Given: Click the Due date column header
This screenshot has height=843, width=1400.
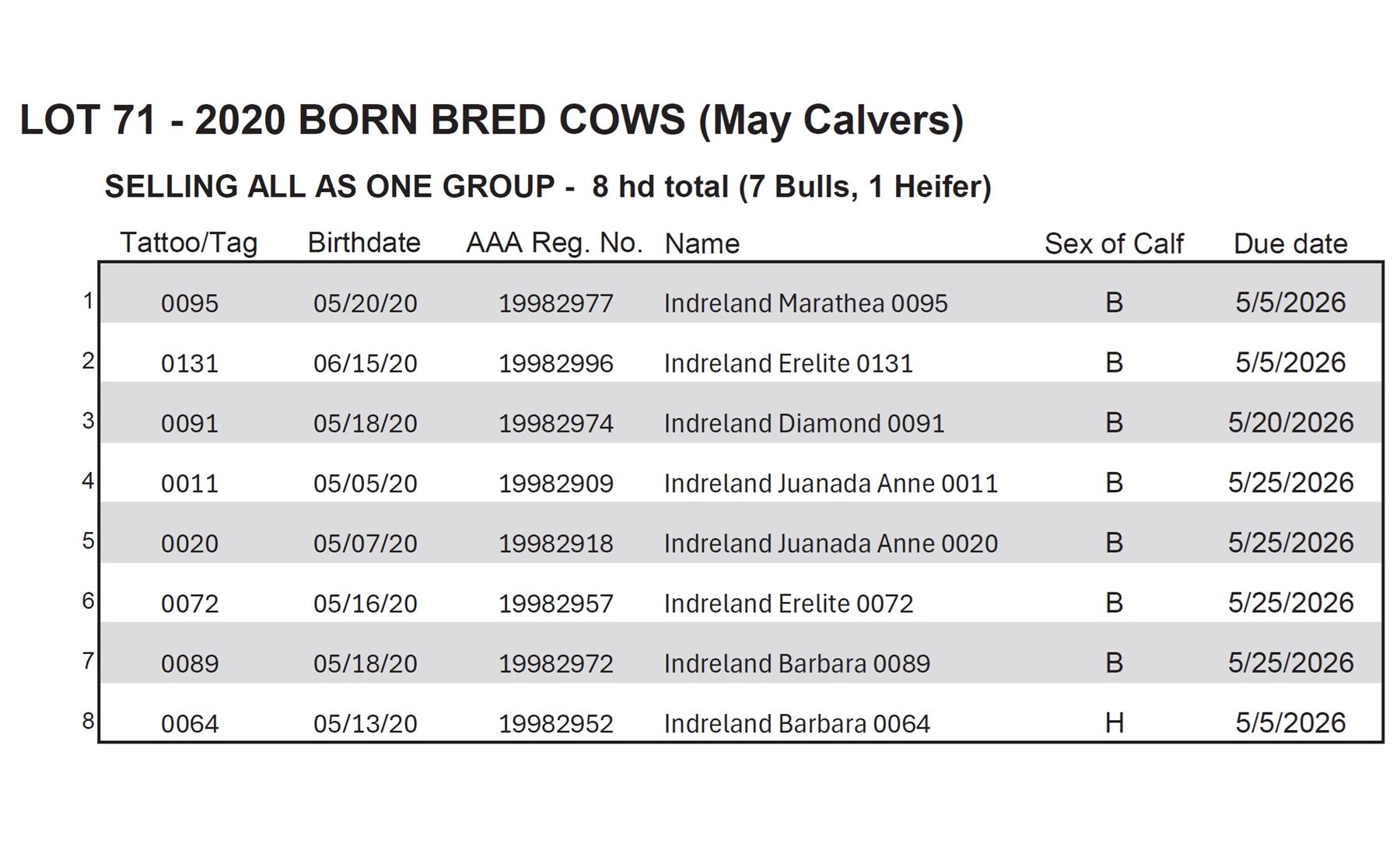Looking at the screenshot, I should coord(1290,244).
